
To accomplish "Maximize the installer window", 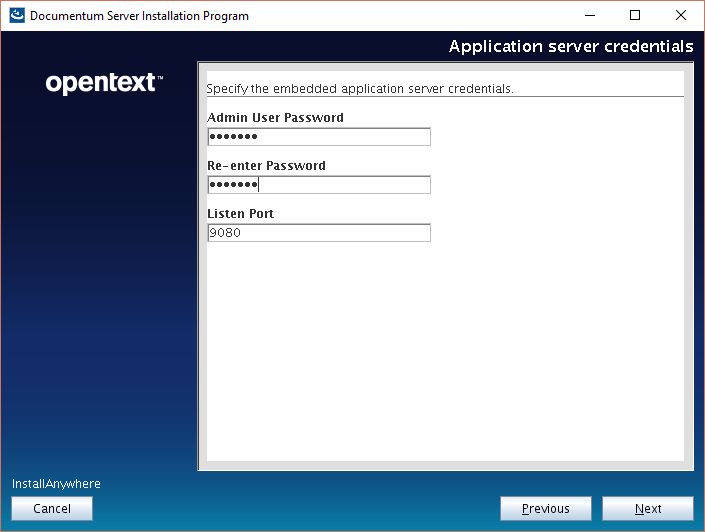I will coord(634,16).
